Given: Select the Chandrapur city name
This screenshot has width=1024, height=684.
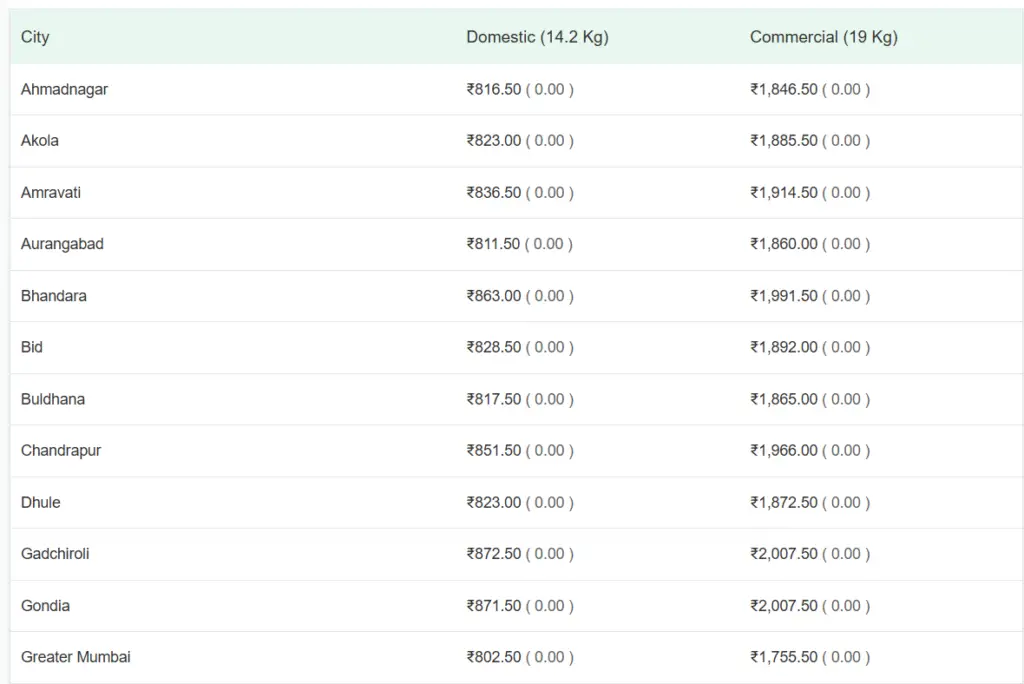Looking at the screenshot, I should point(61,451).
